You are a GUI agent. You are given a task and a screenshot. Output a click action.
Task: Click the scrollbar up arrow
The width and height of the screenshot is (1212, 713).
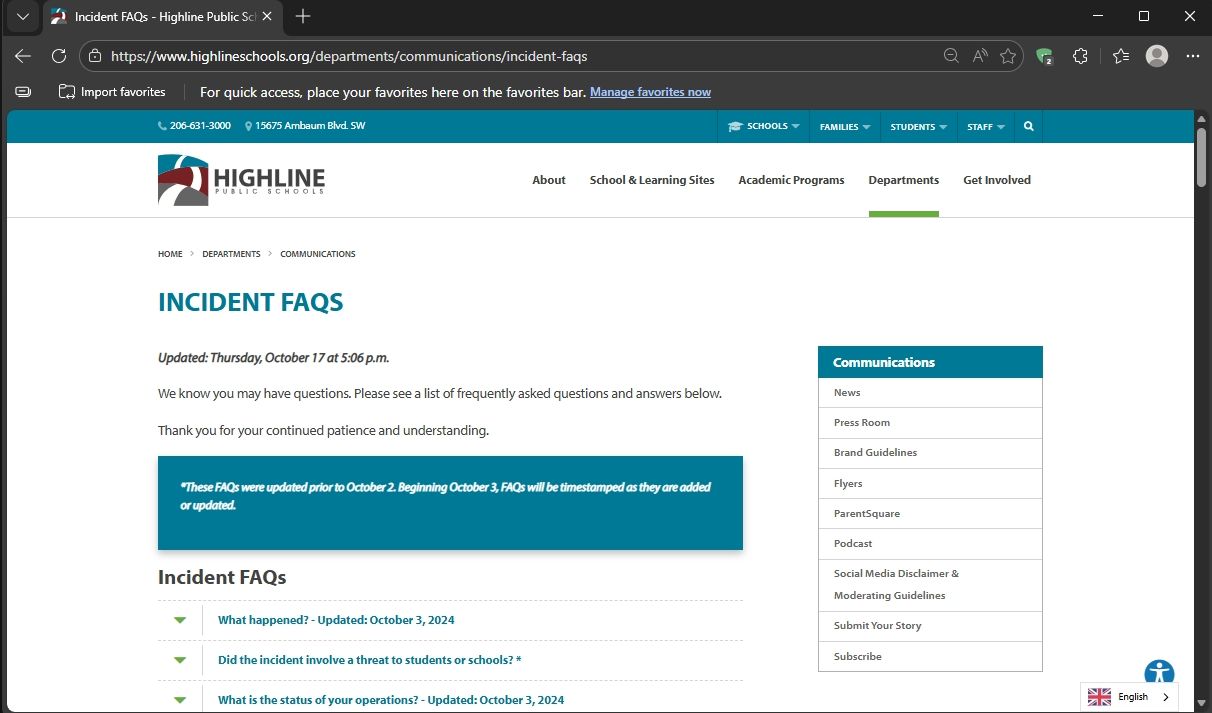tap(1202, 117)
